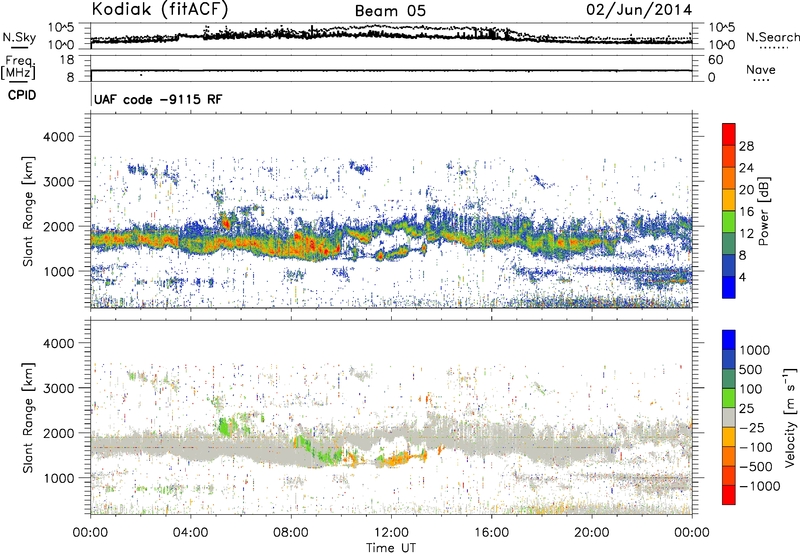Click the "−25" tick on Velocity colorbar
Viewport: 800px width, 554px height.
coord(752,427)
